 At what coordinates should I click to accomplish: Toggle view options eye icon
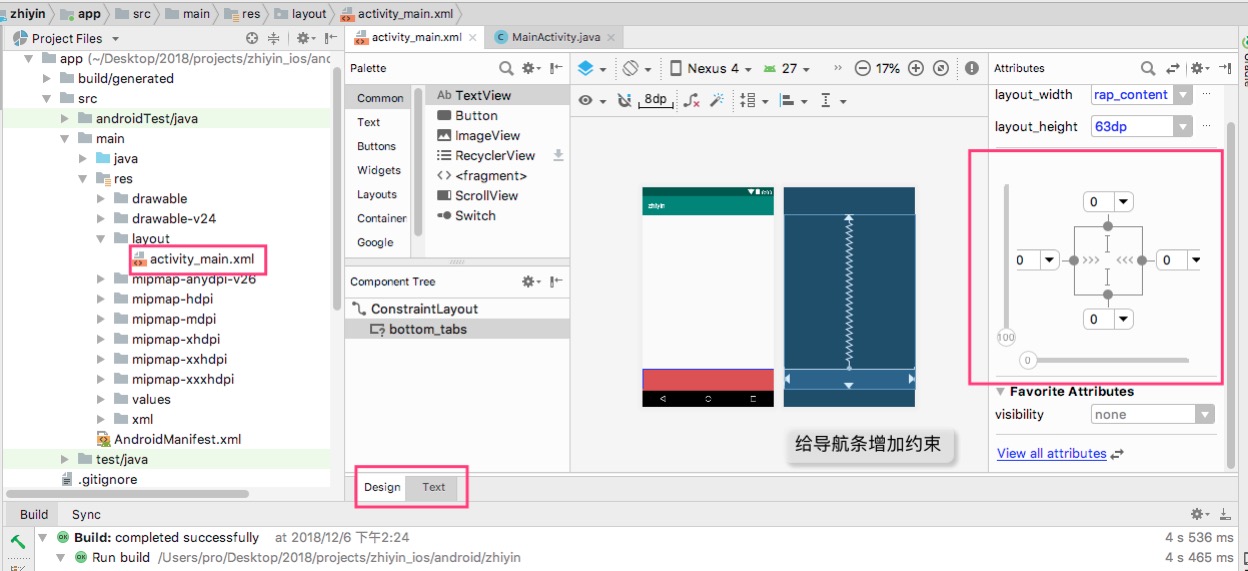590,100
